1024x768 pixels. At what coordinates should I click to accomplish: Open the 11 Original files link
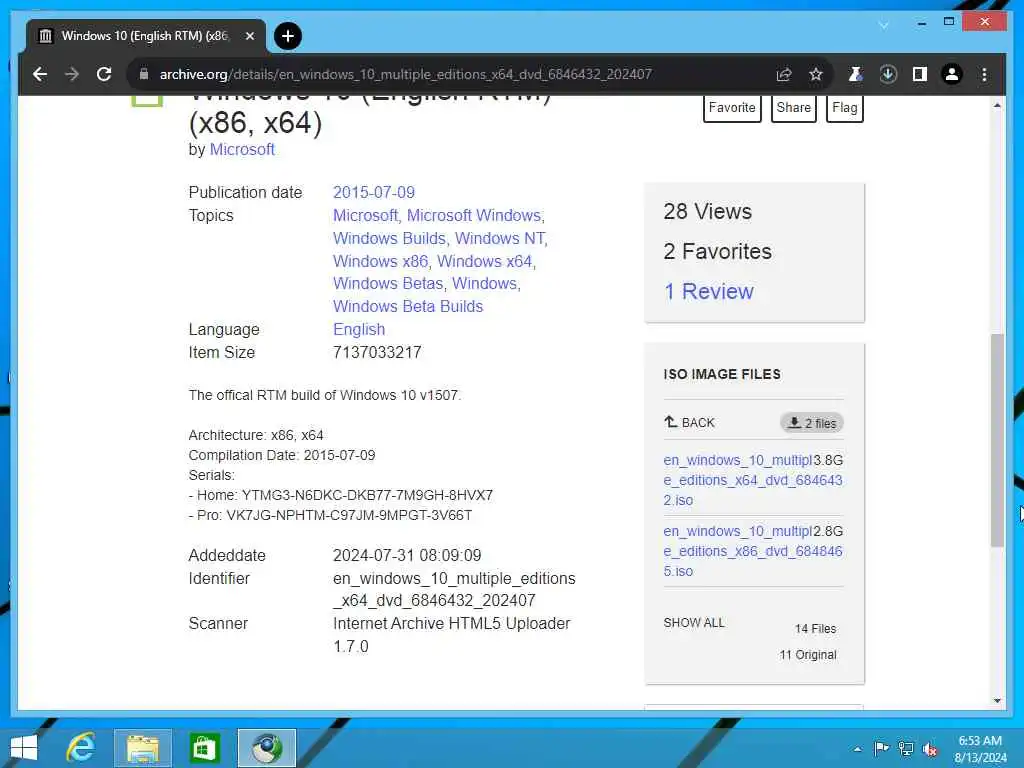pos(808,655)
